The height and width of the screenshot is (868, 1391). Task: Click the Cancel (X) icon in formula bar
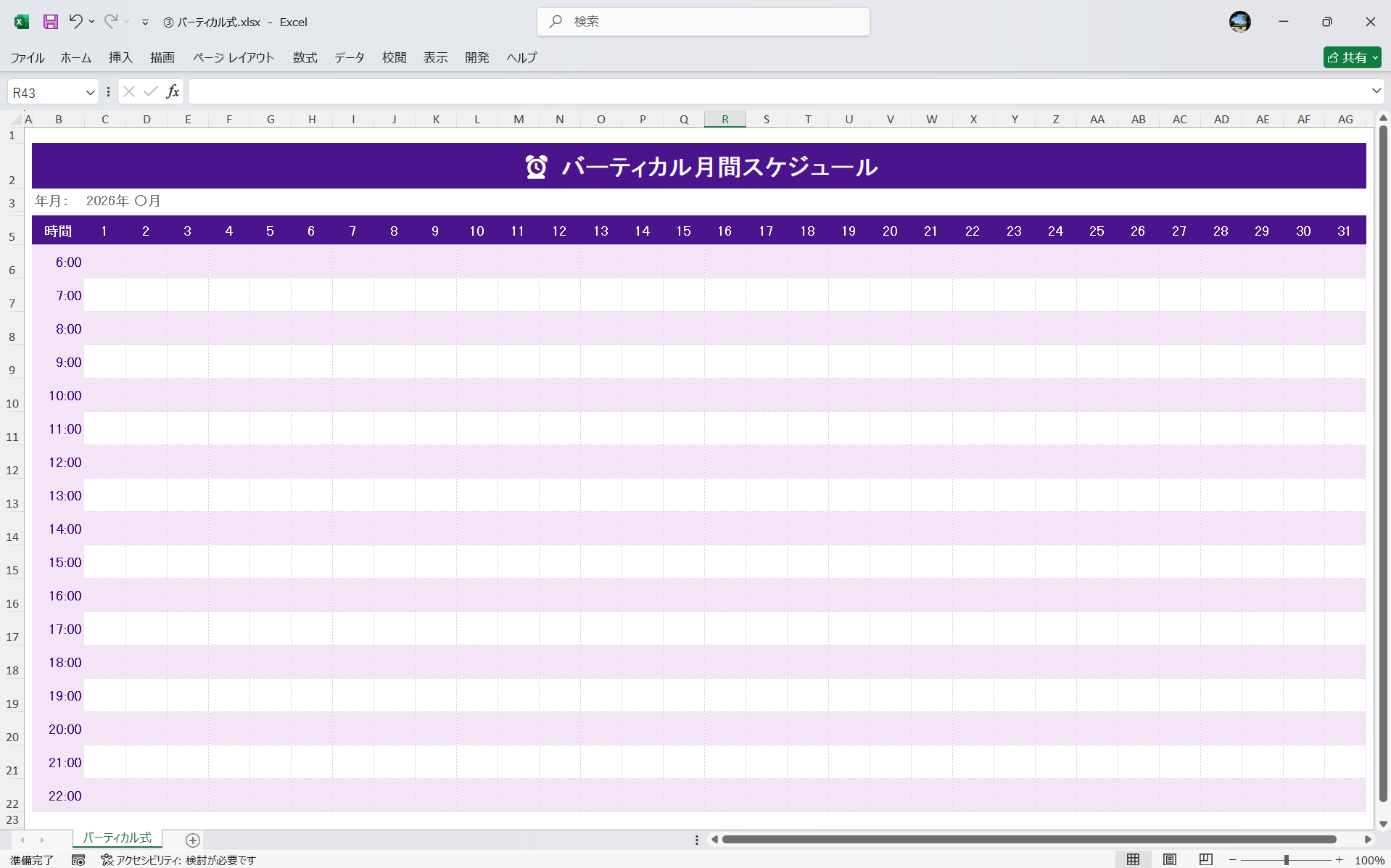pyautogui.click(x=128, y=91)
